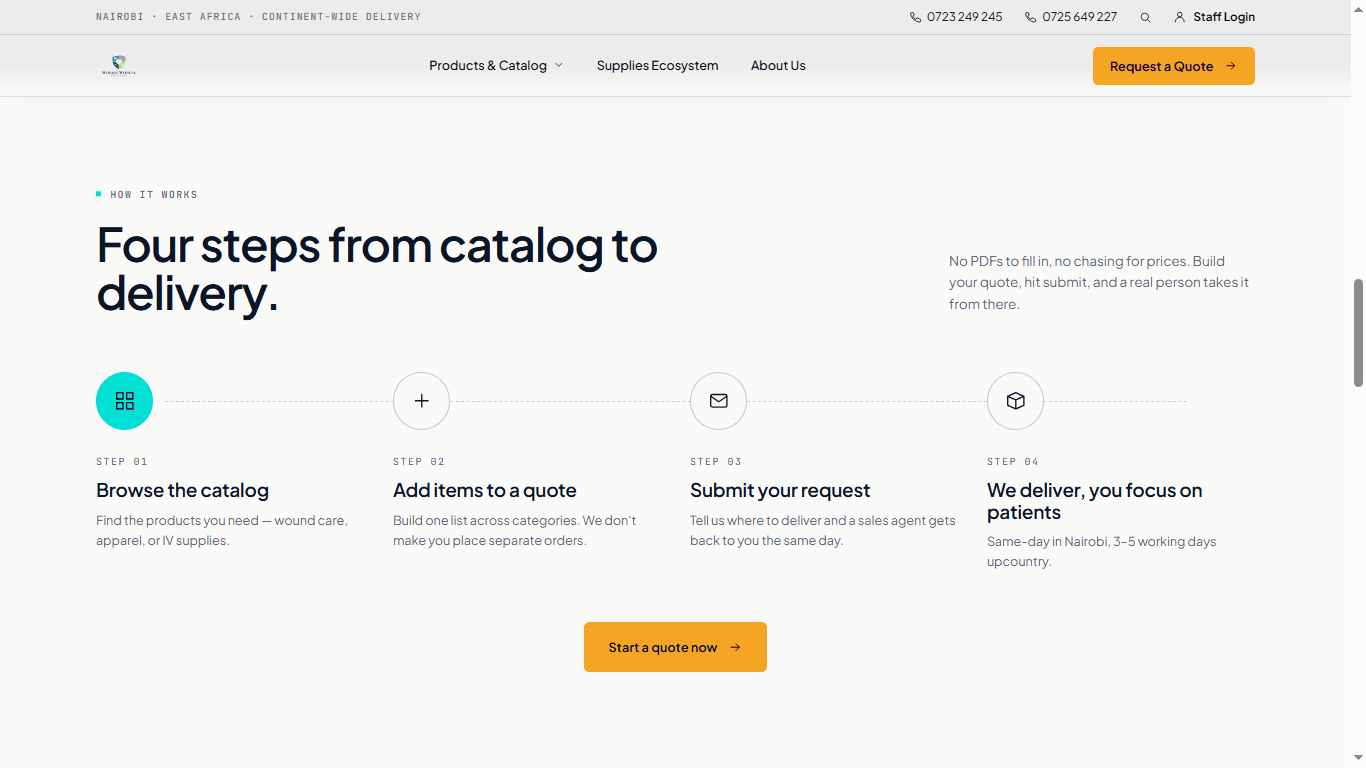
Task: Click the phone icon beside 0725 649 227
Action: coord(1030,17)
